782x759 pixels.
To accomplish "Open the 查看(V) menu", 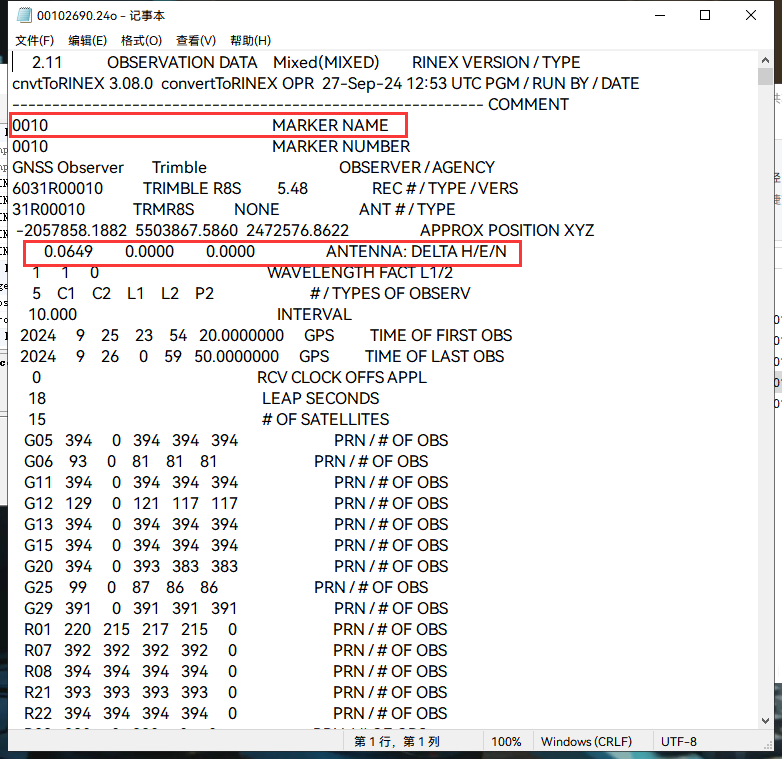I will tap(196, 40).
